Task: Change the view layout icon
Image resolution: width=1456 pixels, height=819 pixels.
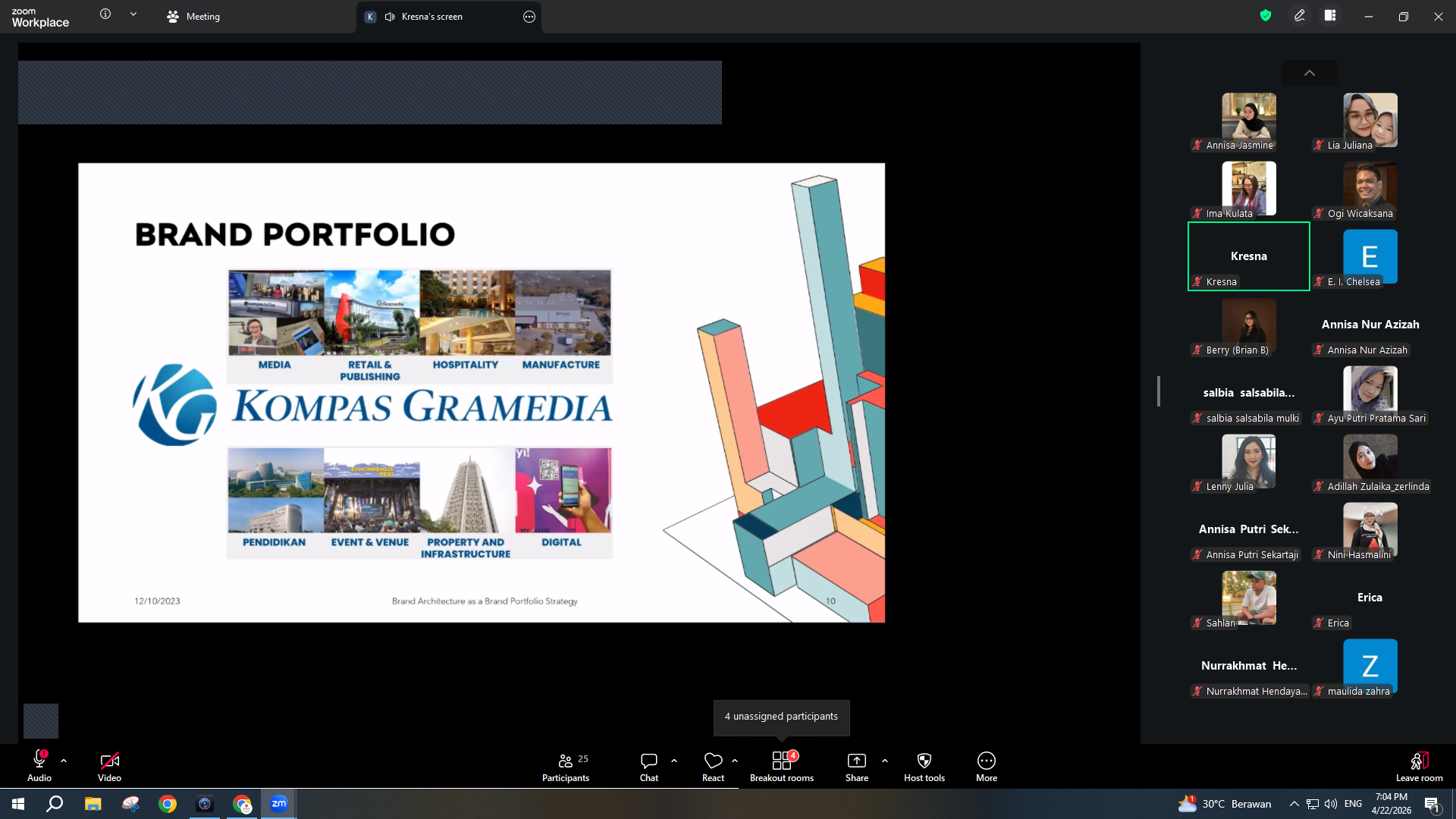Action: (1330, 15)
